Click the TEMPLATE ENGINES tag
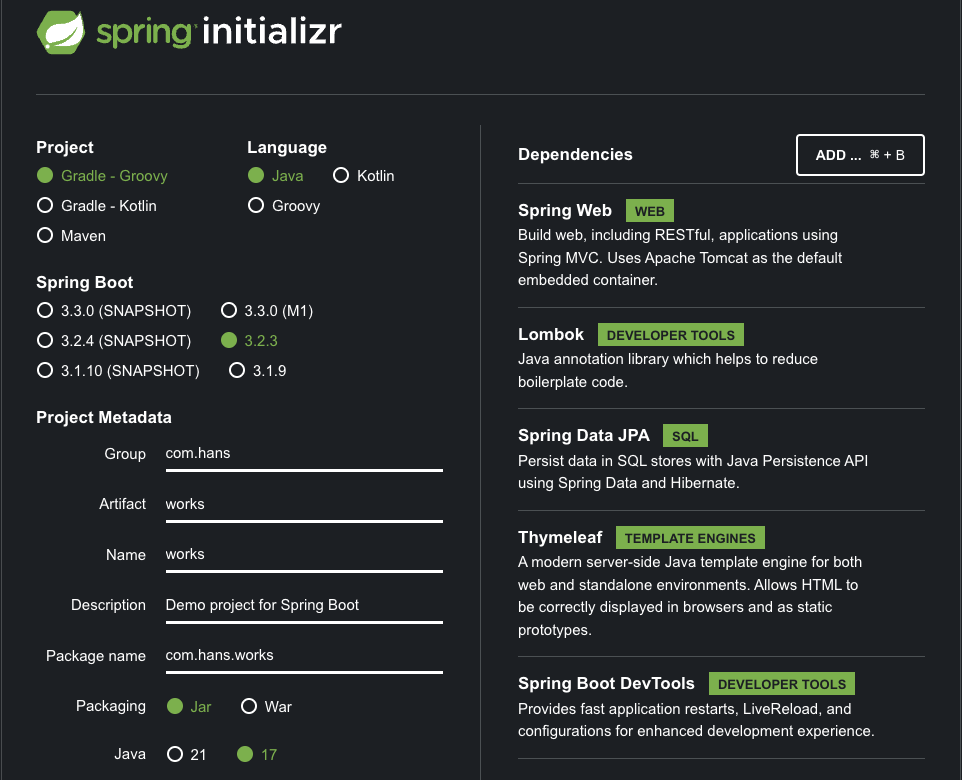The width and height of the screenshot is (962, 780). (x=690, y=538)
